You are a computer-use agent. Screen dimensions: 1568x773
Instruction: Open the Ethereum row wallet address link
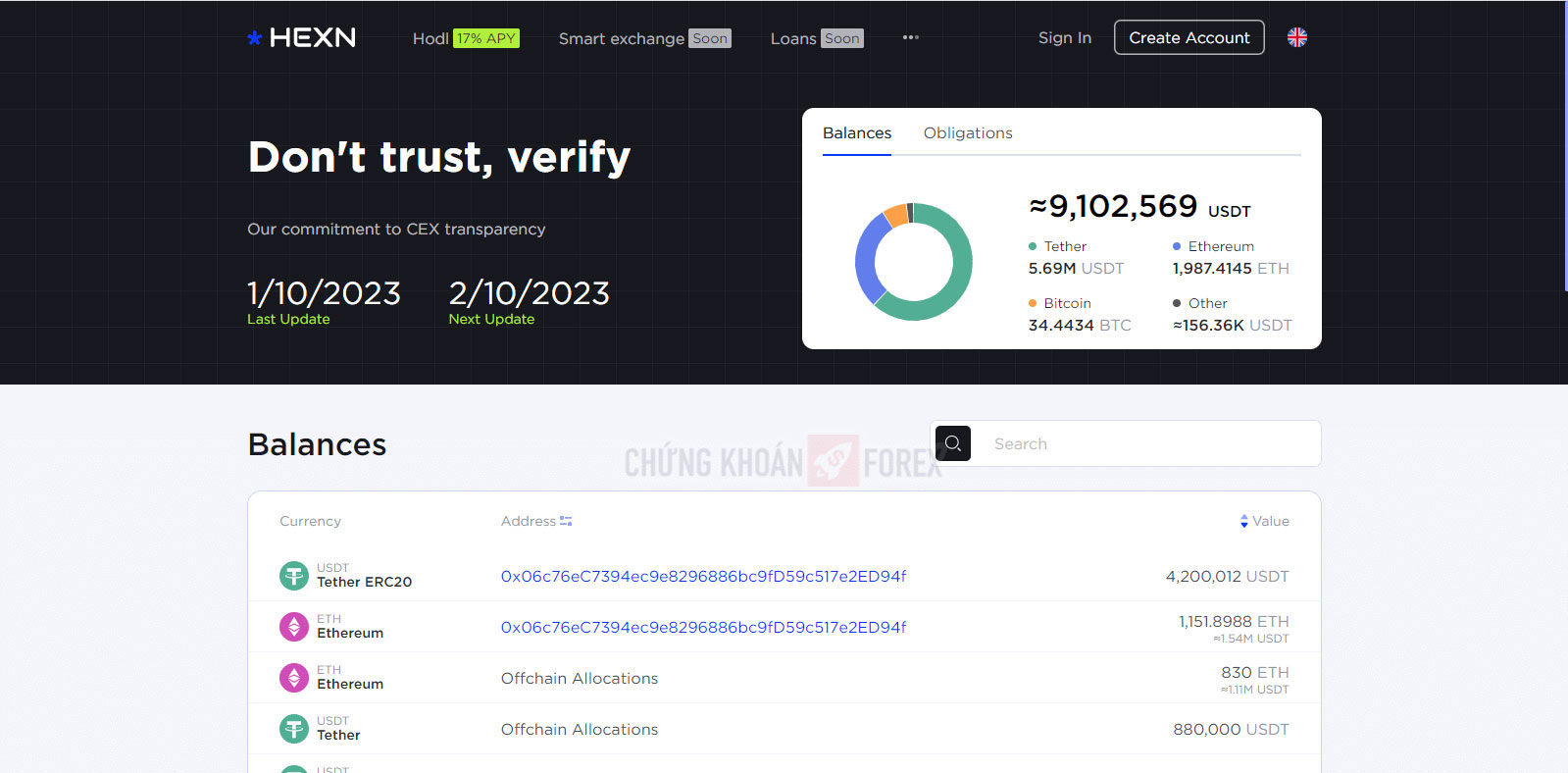[703, 627]
